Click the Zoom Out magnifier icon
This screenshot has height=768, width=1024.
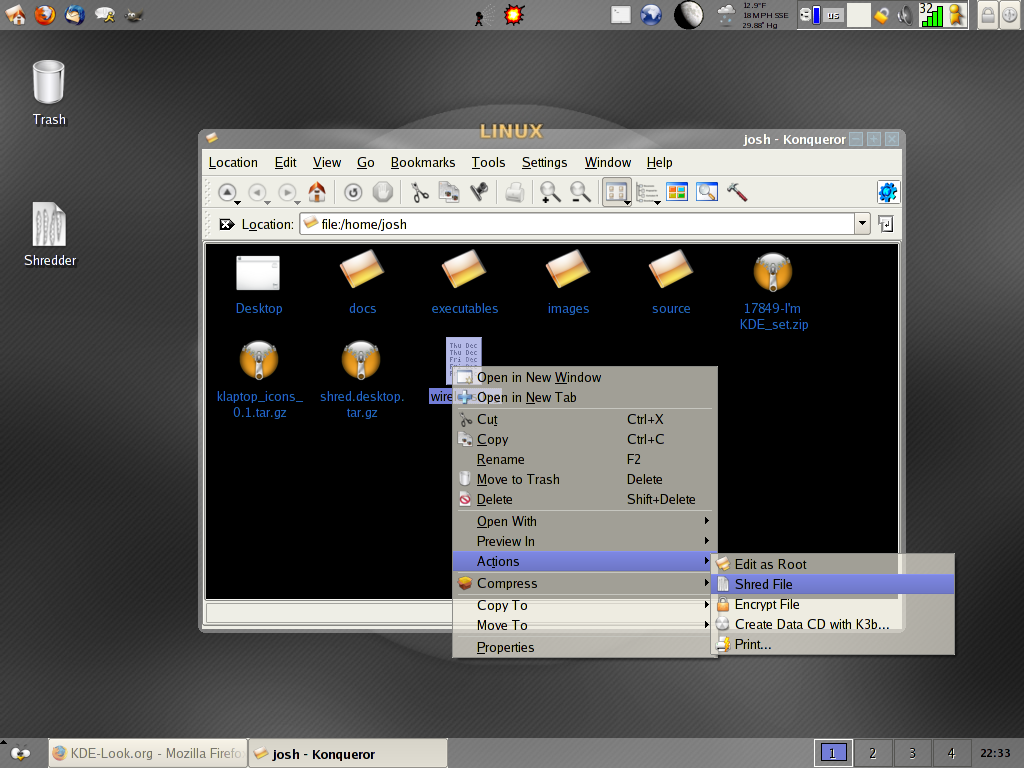point(580,192)
